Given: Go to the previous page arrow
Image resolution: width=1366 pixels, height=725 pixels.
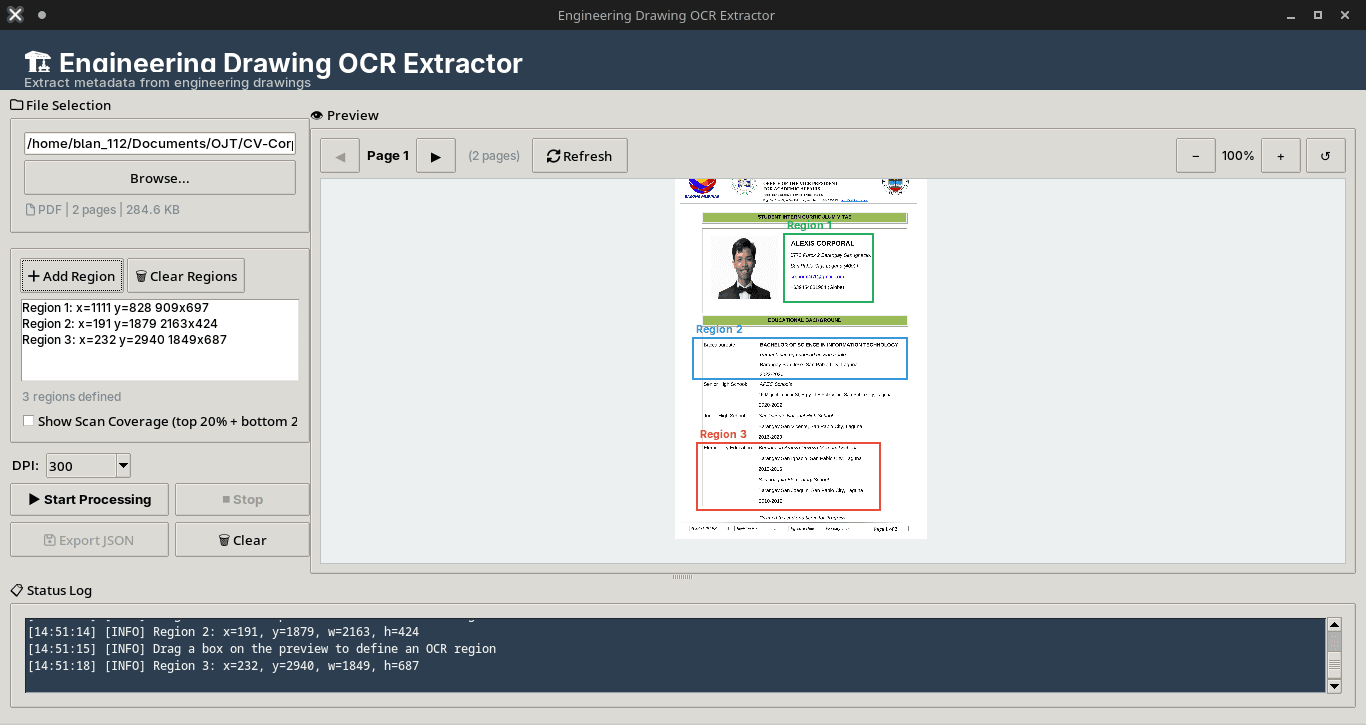Looking at the screenshot, I should pyautogui.click(x=340, y=156).
